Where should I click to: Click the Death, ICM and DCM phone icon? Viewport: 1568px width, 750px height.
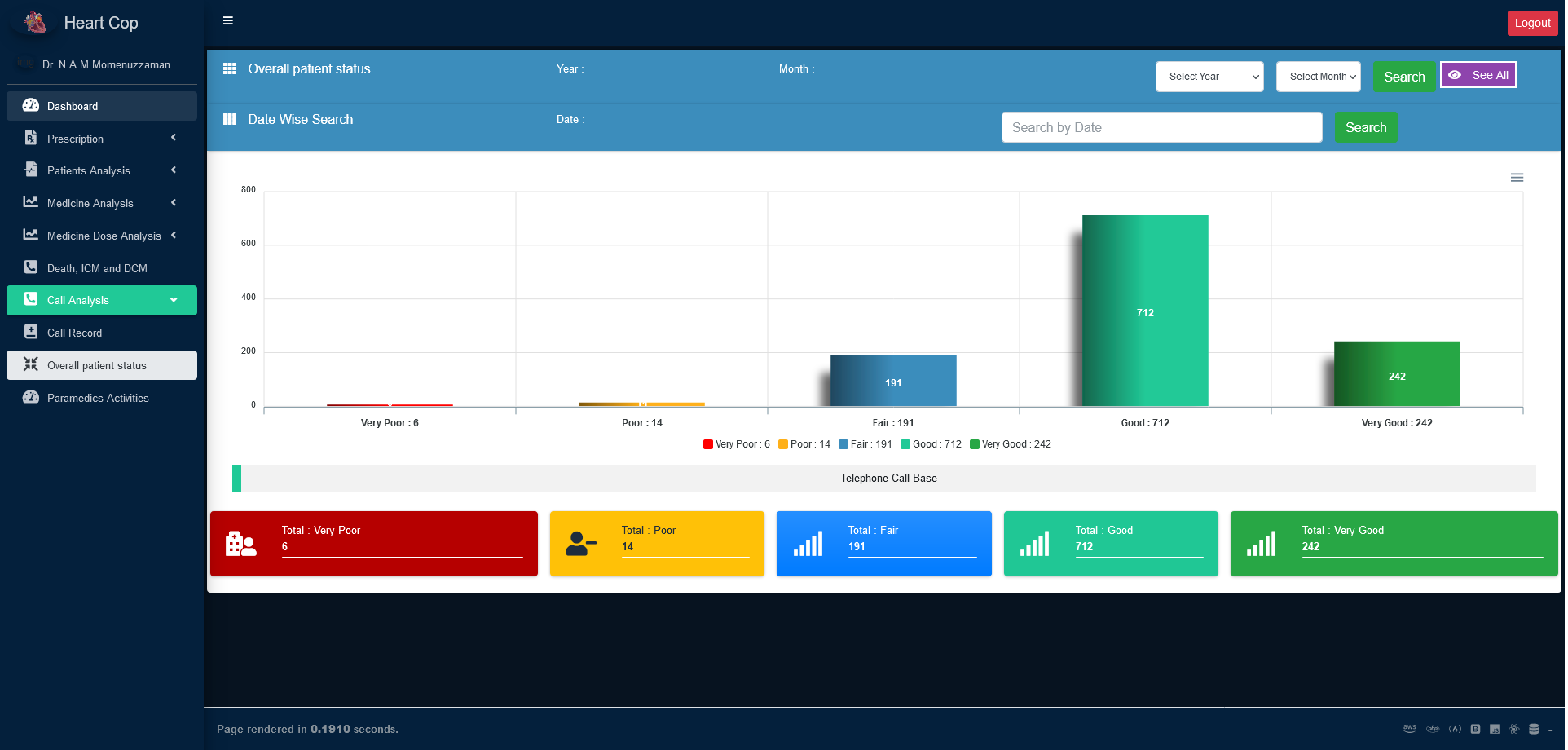tap(31, 267)
